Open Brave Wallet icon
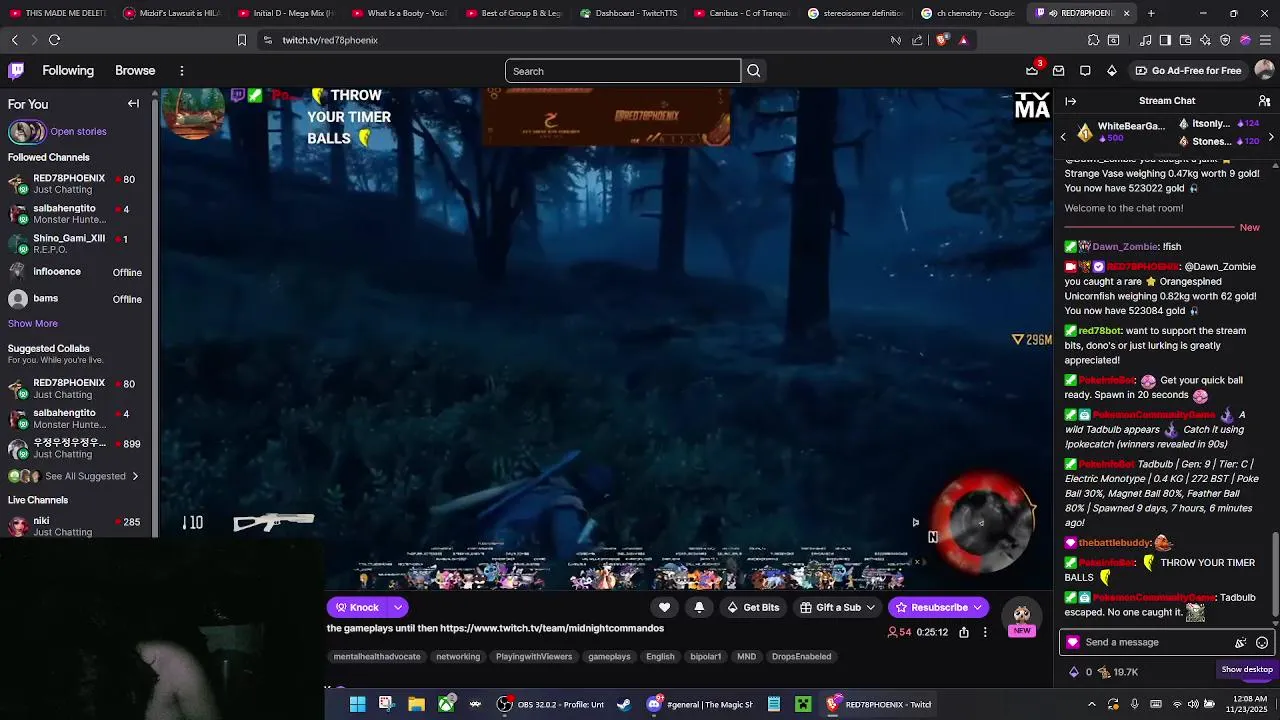Screen dimensions: 1280x720 pyautogui.click(x=1185, y=40)
